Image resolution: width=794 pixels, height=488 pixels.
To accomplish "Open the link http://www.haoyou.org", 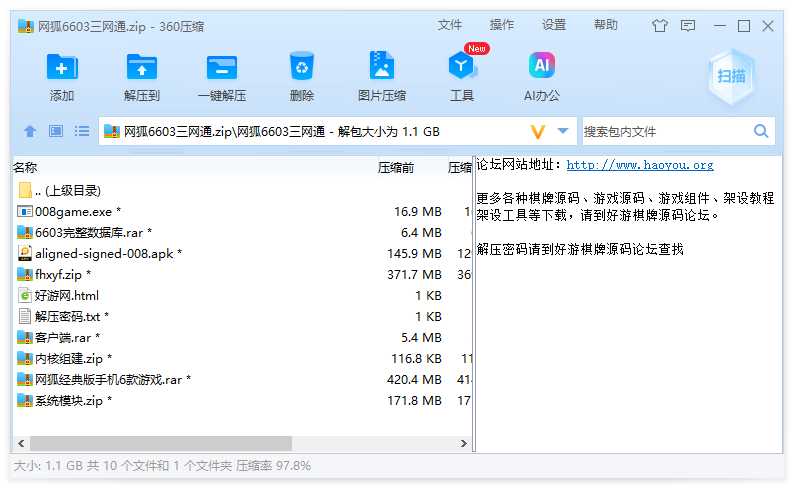I will (x=640, y=165).
